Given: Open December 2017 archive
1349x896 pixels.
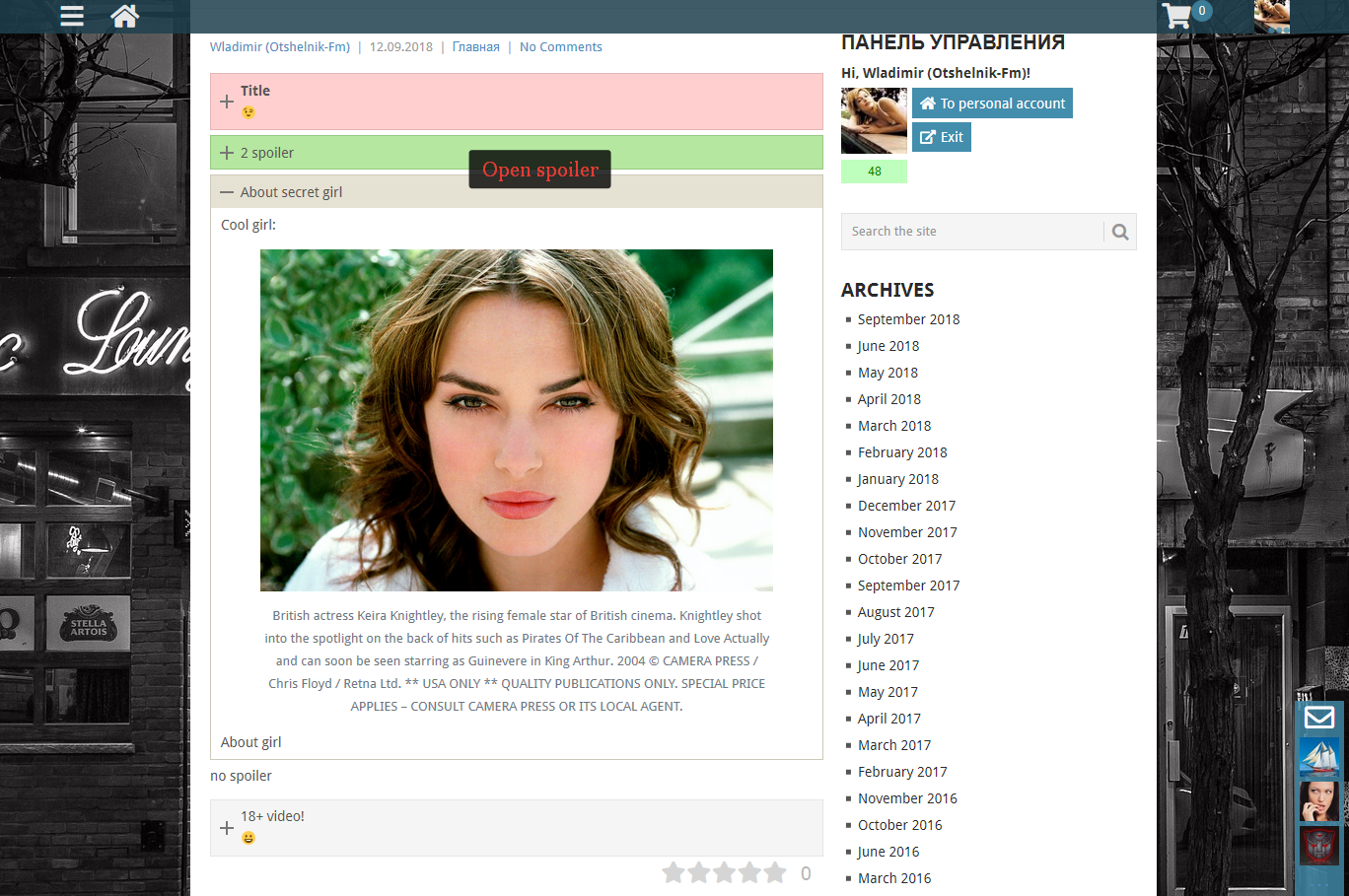Looking at the screenshot, I should [x=906, y=506].
